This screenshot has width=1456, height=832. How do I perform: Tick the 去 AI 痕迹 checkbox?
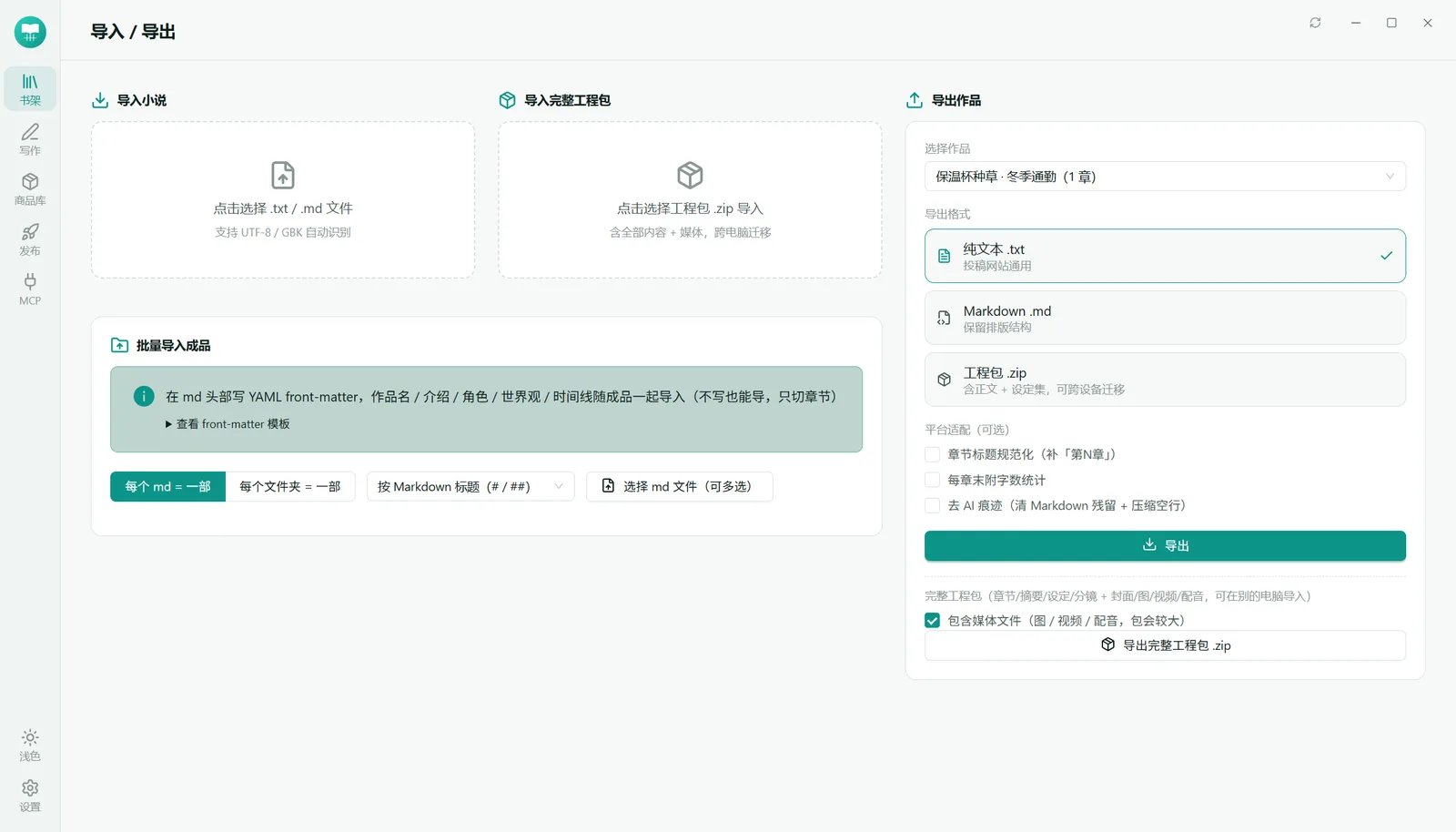coord(932,505)
